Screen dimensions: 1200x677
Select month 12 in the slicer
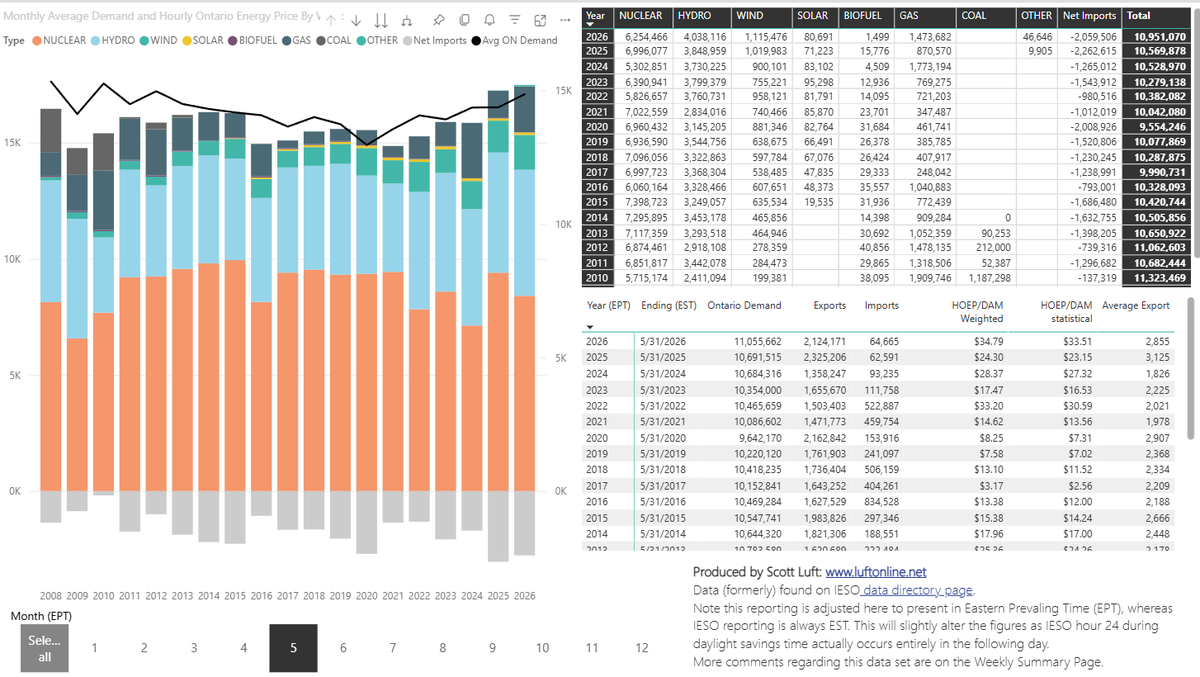pos(642,648)
